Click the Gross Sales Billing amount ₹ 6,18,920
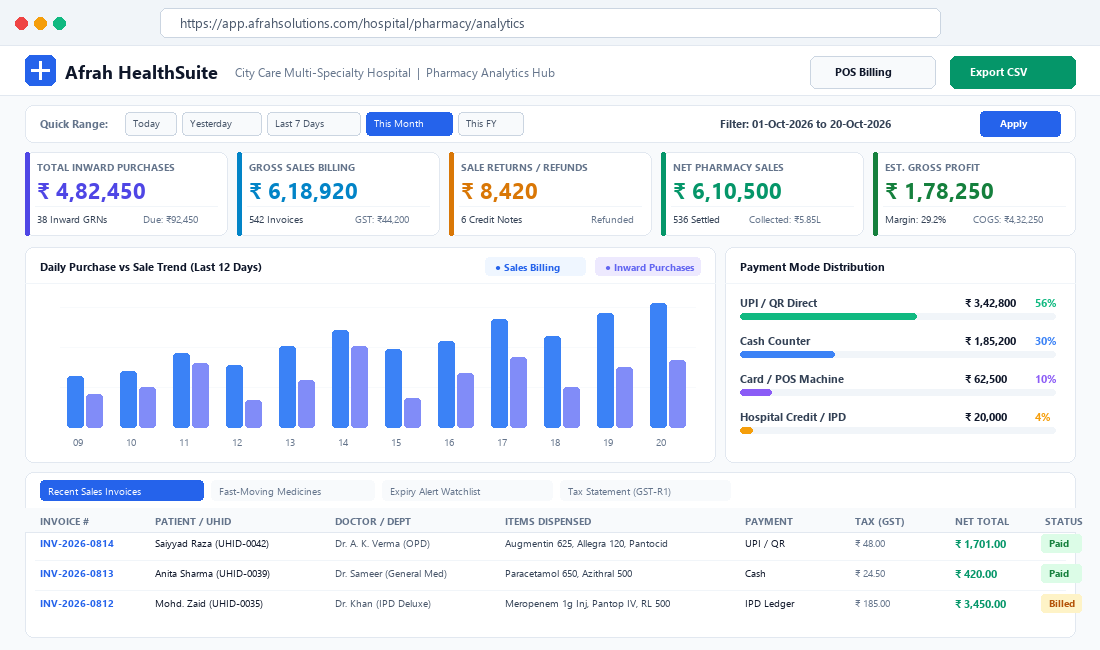This screenshot has height=650, width=1100. pyautogui.click(x=303, y=191)
